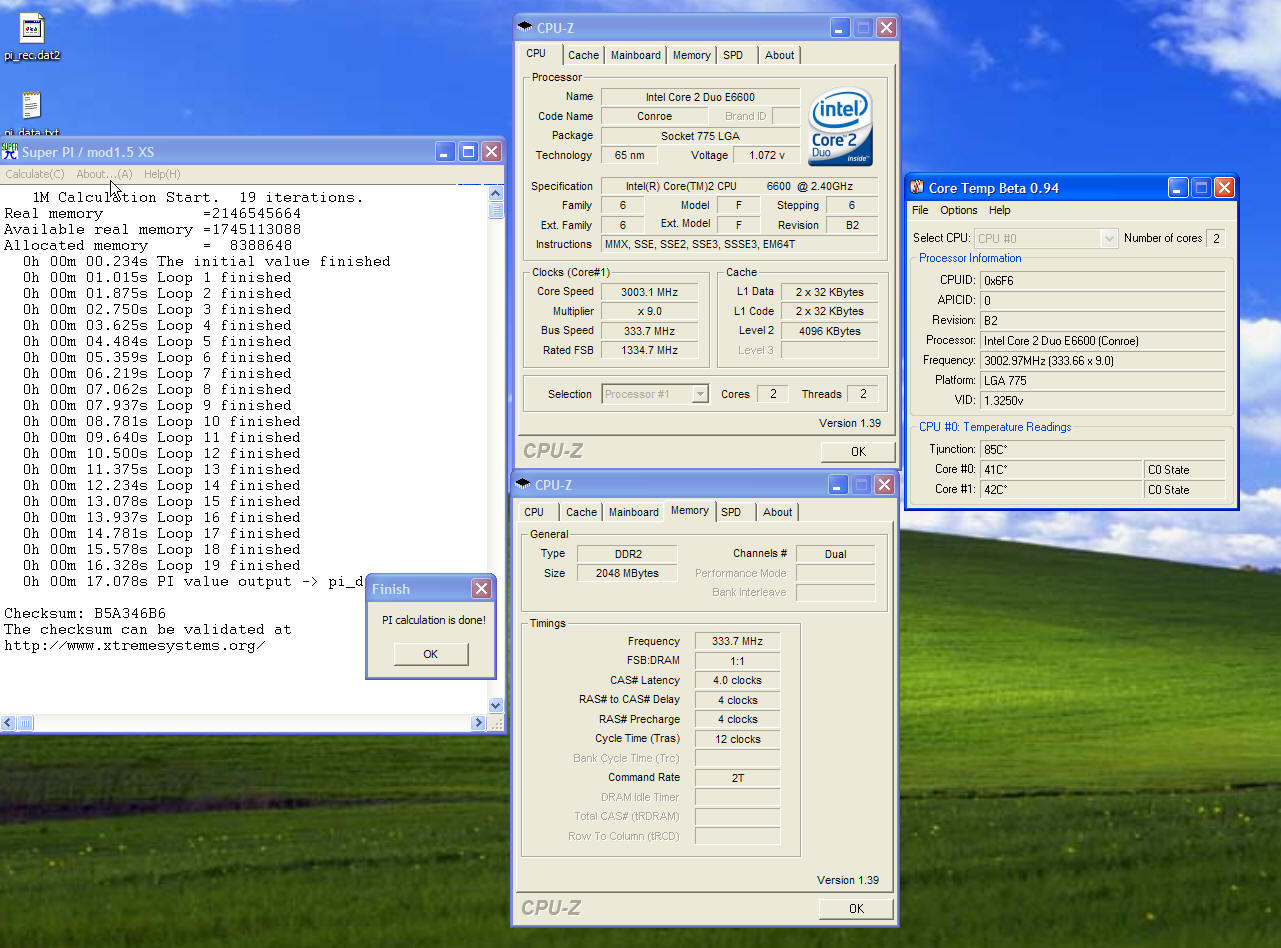
Task: Click the Level 2 cache value 4096 KBytes
Action: tap(830, 331)
